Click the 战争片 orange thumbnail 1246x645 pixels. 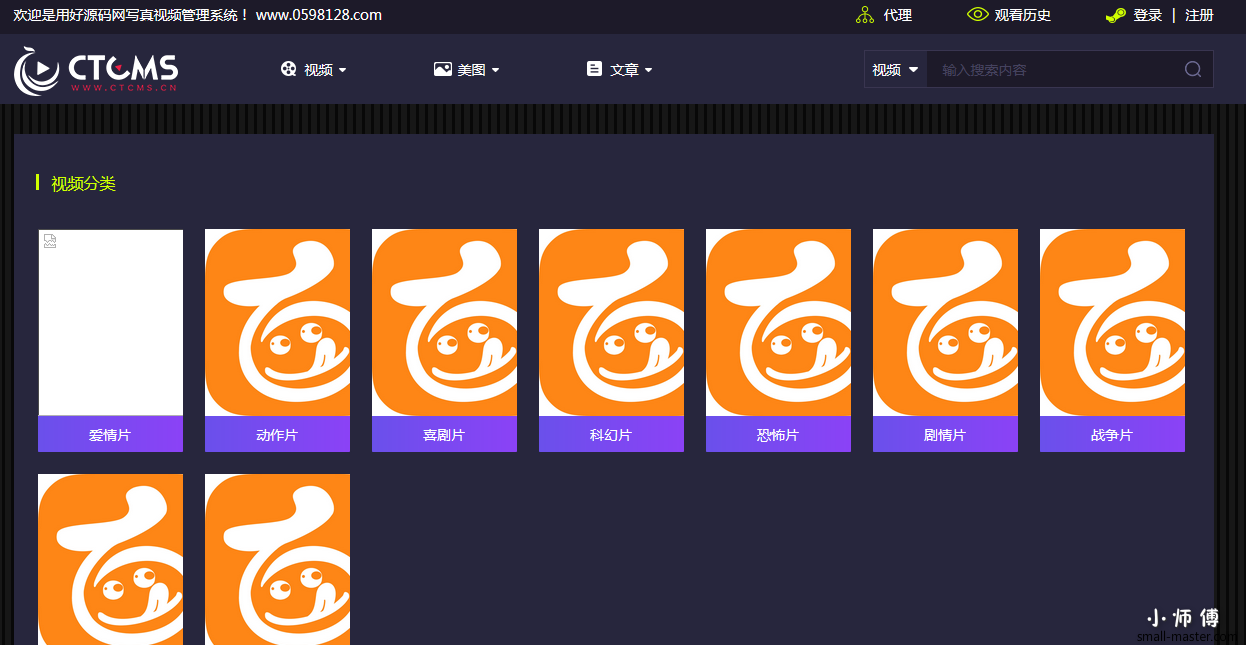[x=1112, y=323]
